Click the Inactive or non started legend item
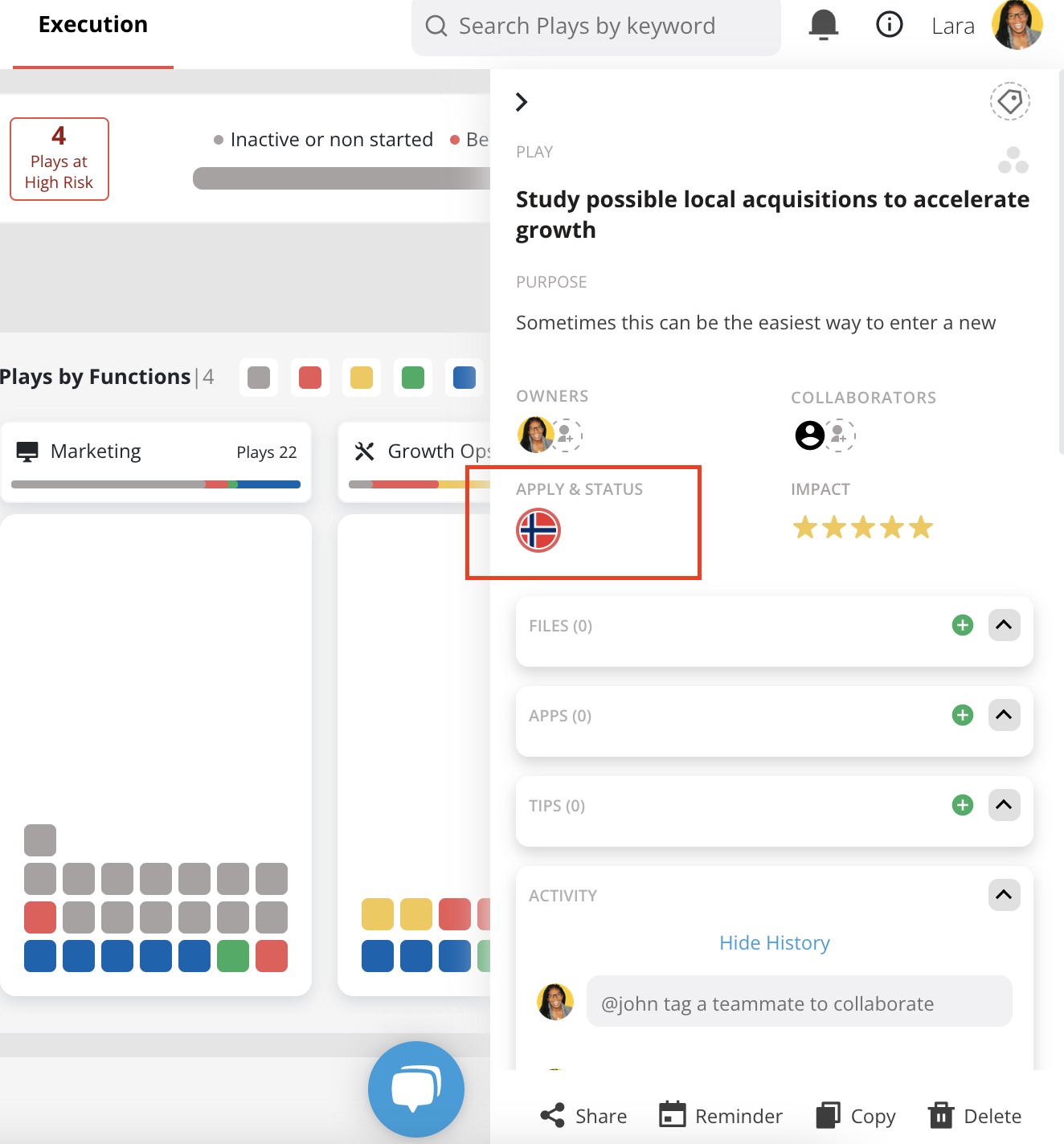Image resolution: width=1064 pixels, height=1144 pixels. pos(323,140)
